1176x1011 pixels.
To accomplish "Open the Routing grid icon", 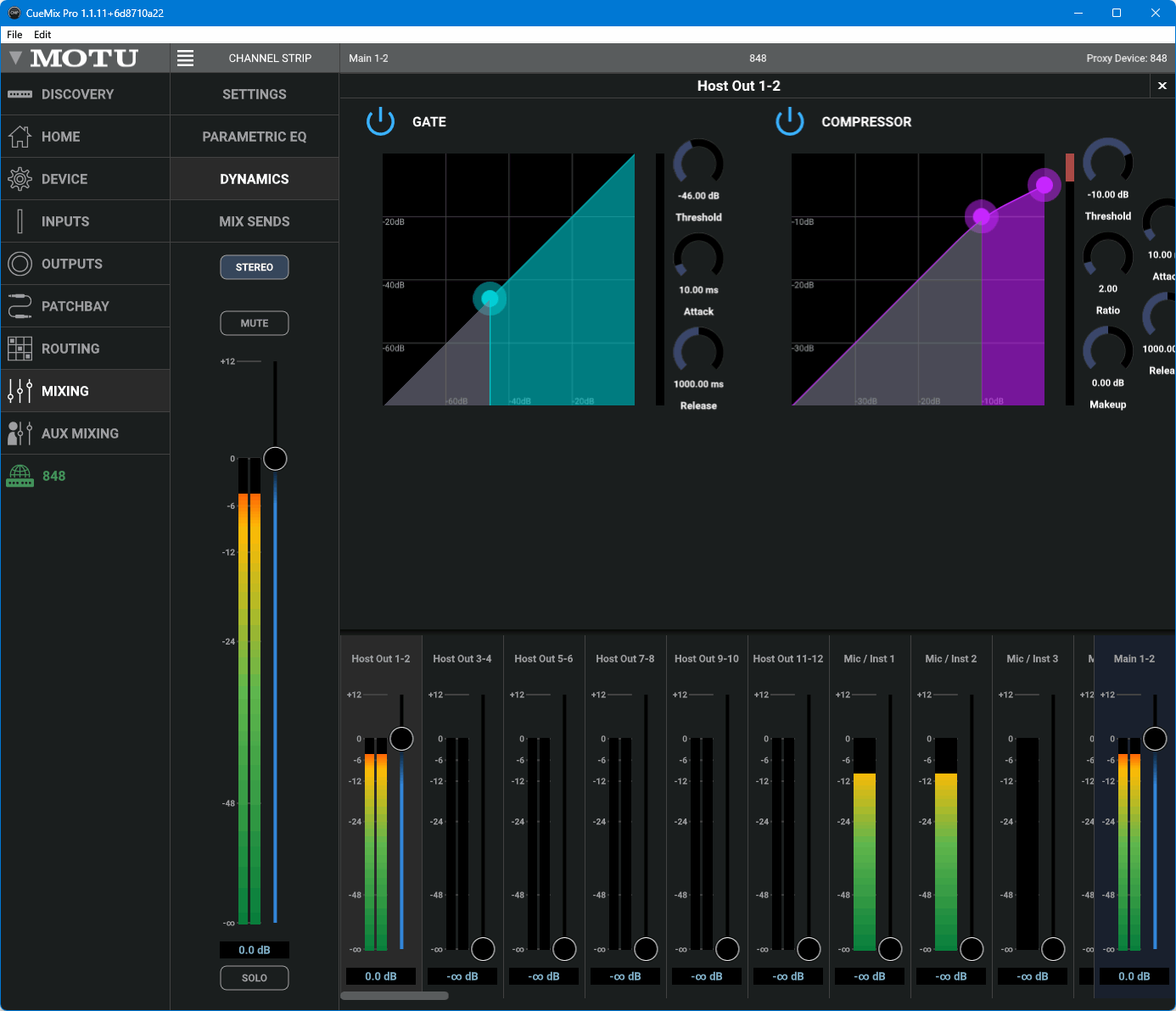I will click(20, 349).
